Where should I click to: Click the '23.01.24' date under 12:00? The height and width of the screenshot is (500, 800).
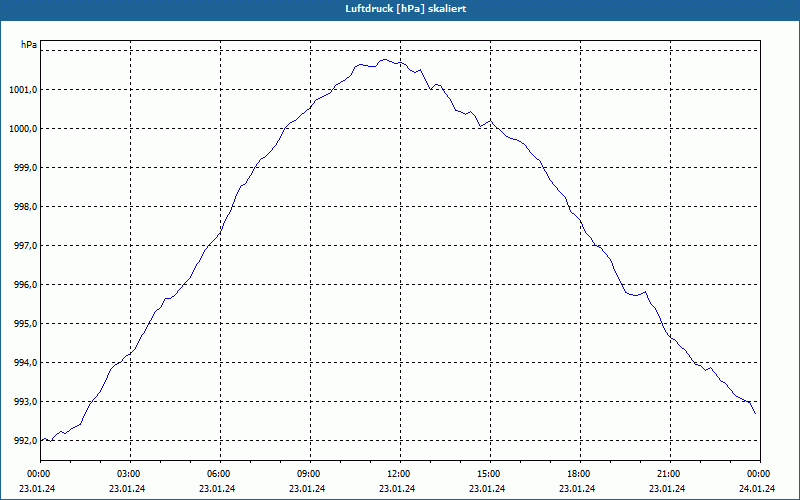pyautogui.click(x=397, y=488)
